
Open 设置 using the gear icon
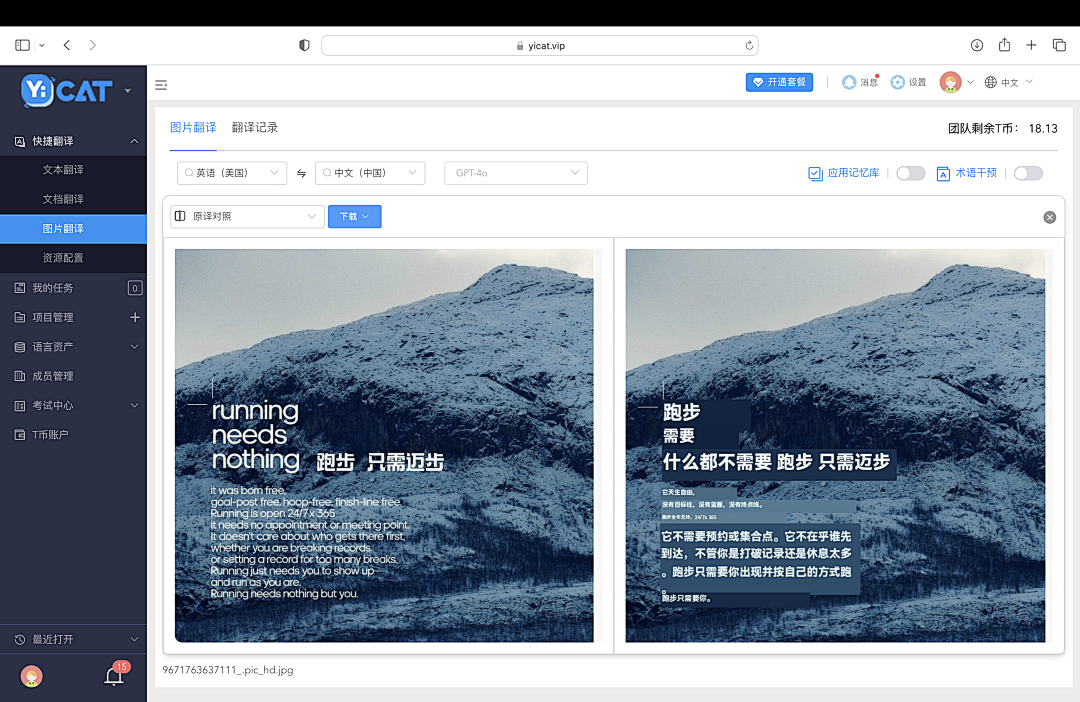(896, 82)
